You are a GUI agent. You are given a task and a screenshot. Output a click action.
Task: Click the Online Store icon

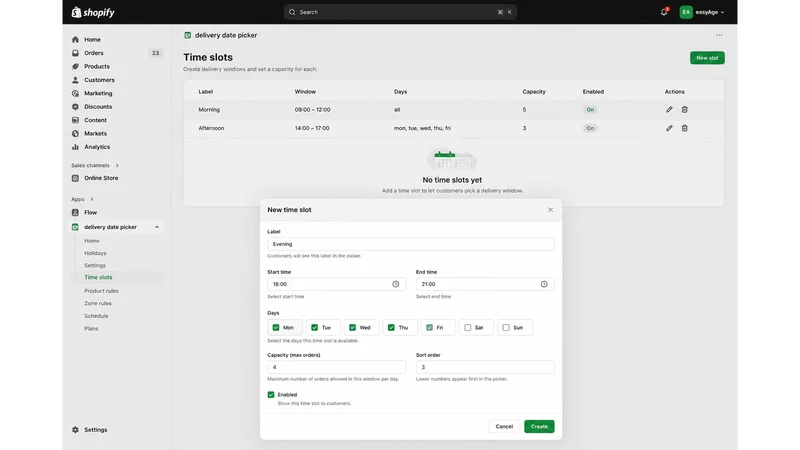[76, 178]
